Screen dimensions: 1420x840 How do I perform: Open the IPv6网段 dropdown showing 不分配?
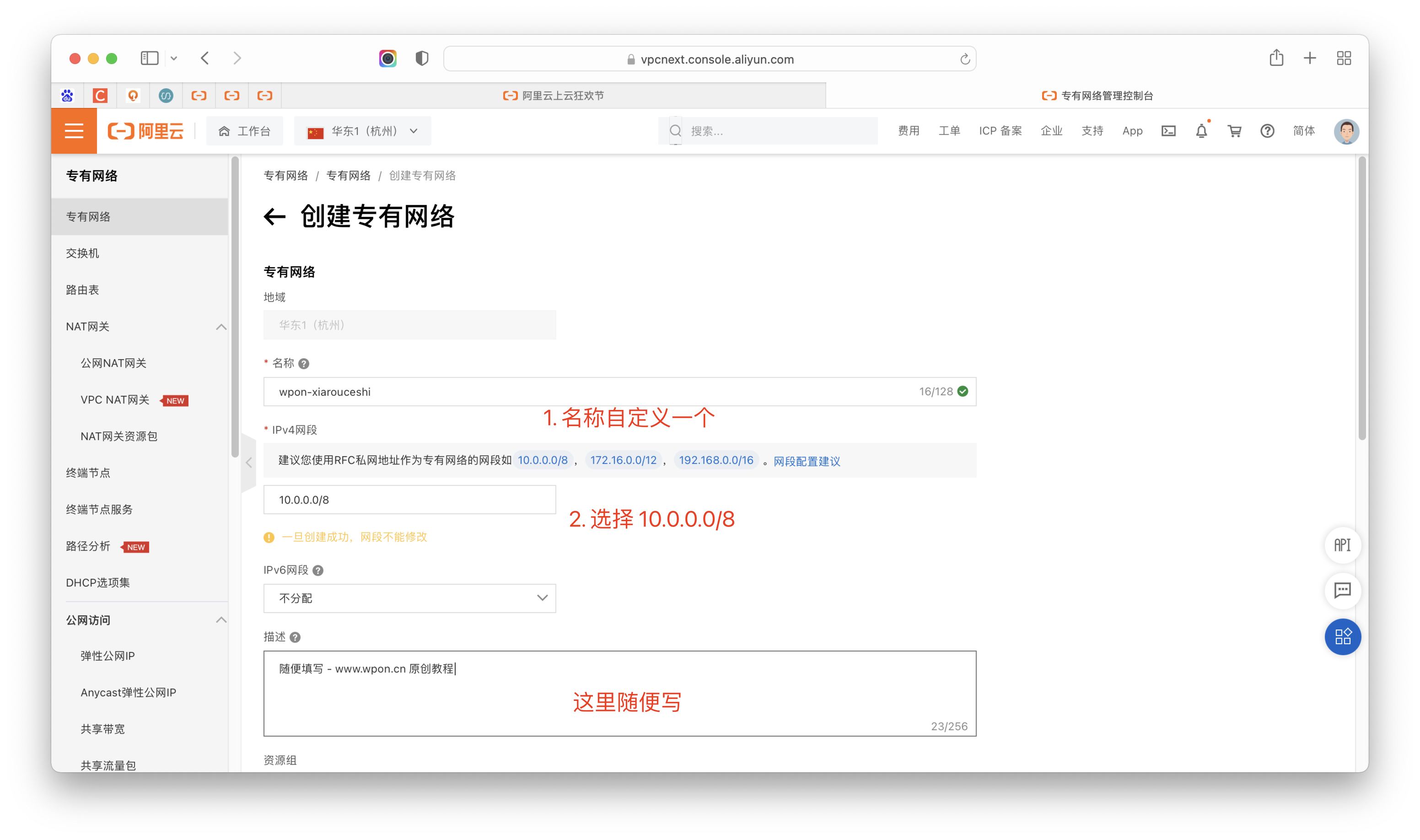point(409,598)
